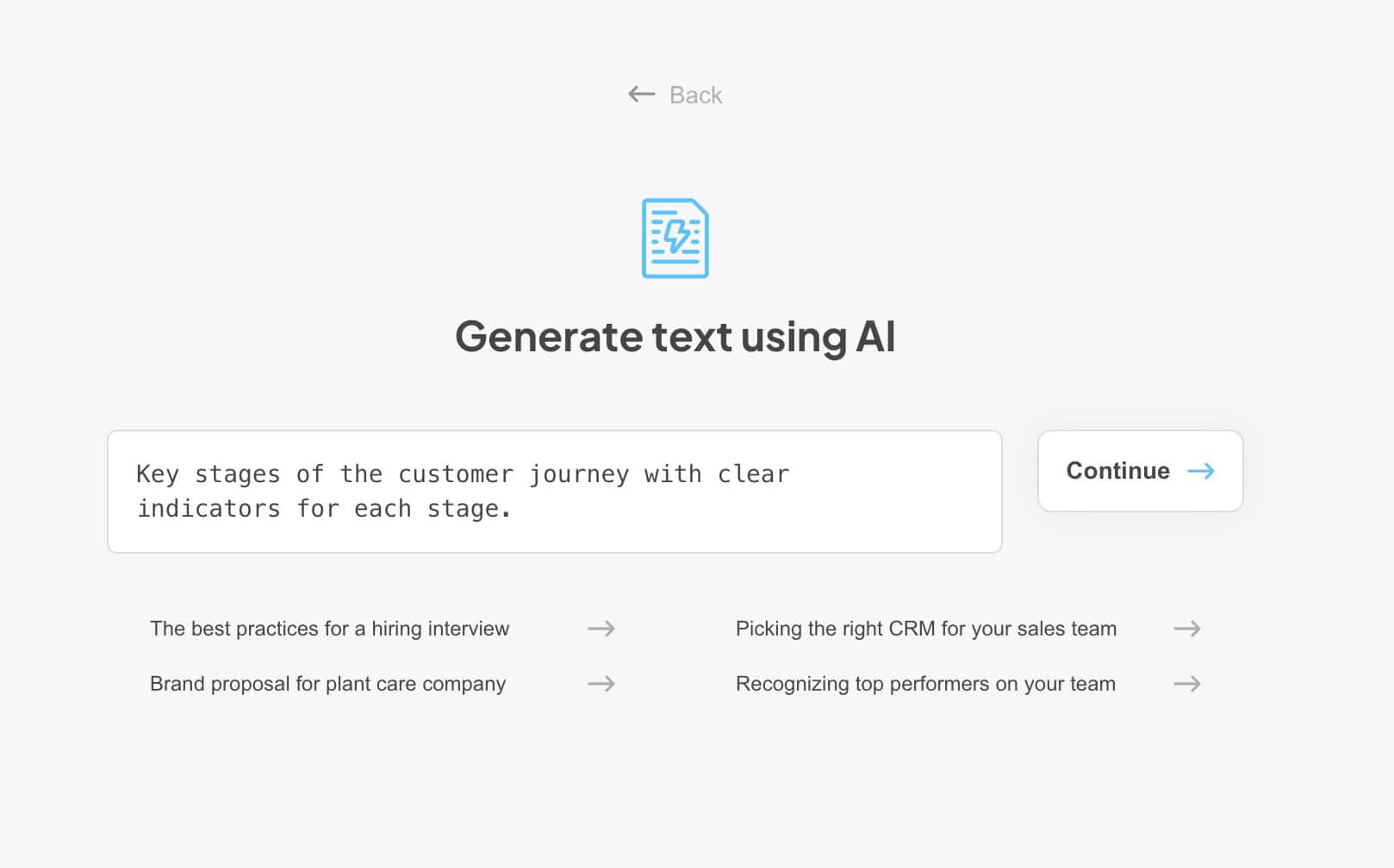
Task: Pick 'Picking the right CRM' suggestion
Action: coord(926,629)
